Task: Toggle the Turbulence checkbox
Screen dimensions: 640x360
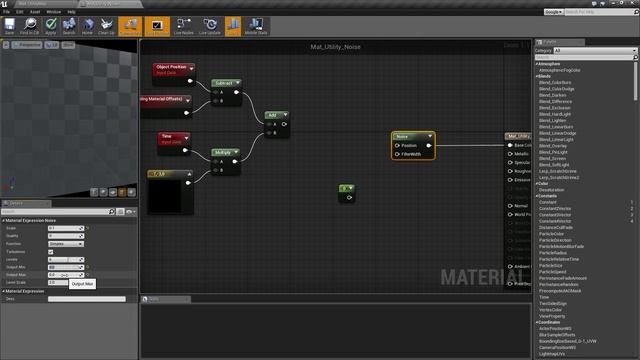Action: pyautogui.click(x=51, y=252)
